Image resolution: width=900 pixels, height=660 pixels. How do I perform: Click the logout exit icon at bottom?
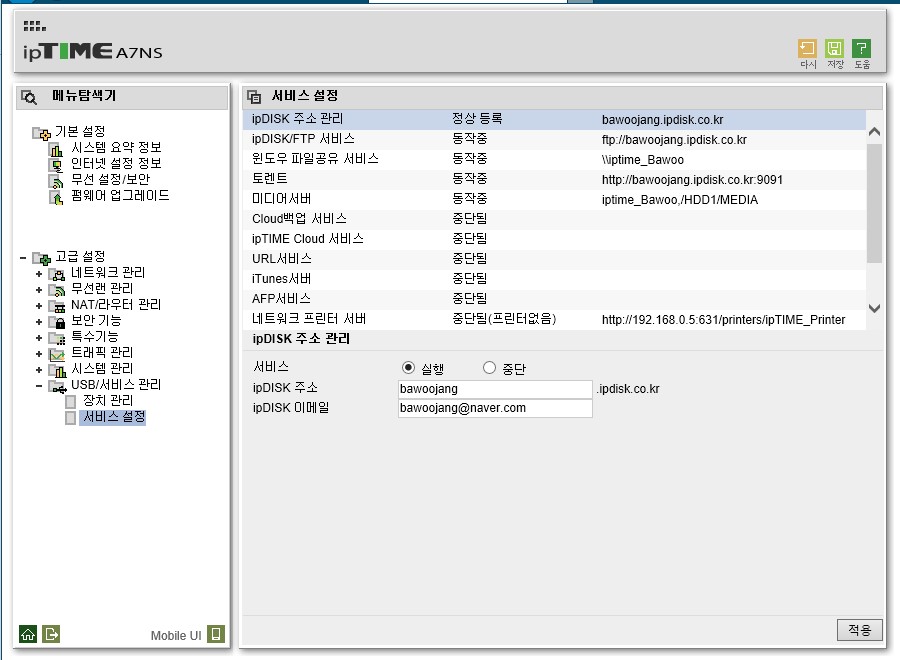click(x=51, y=634)
